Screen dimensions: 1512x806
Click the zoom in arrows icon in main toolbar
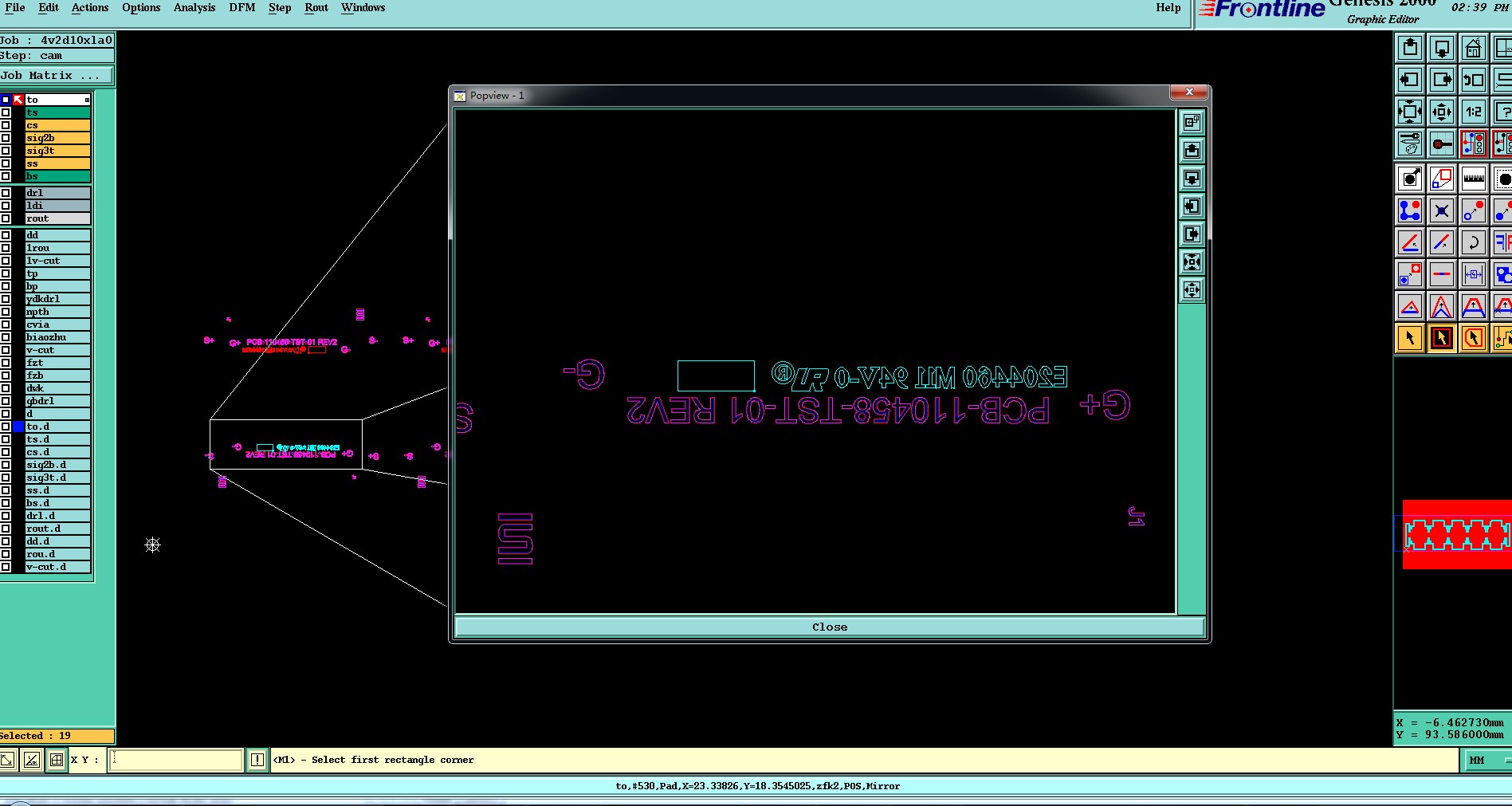pos(1442,112)
